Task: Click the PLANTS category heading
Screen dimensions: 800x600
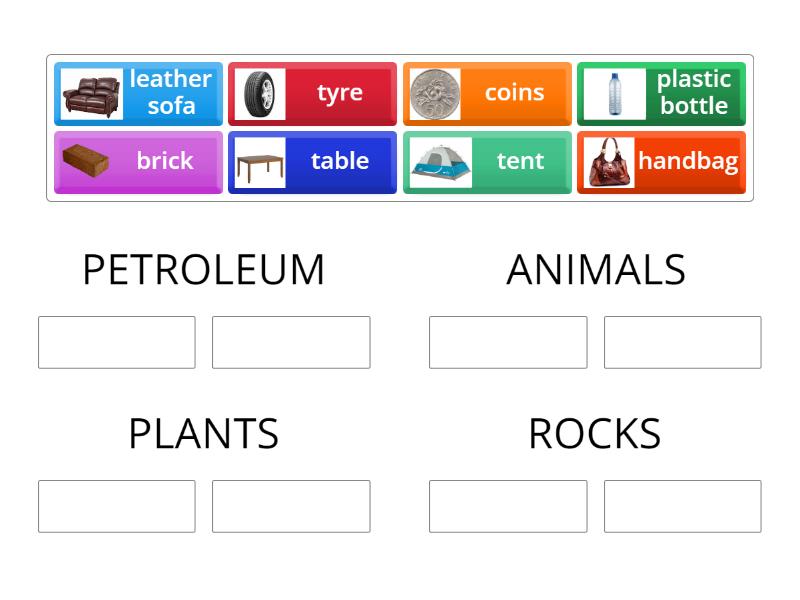Action: pos(203,433)
